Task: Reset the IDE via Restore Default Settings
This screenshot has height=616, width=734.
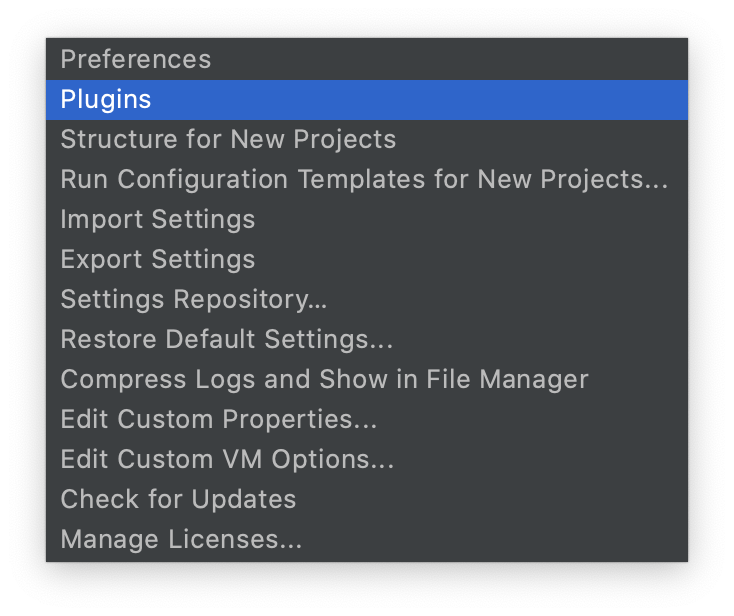Action: 227,339
